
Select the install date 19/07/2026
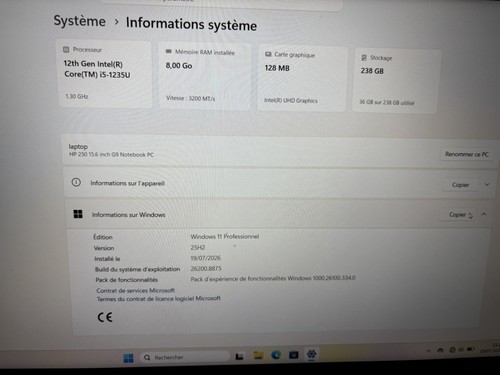pyautogui.click(x=206, y=258)
